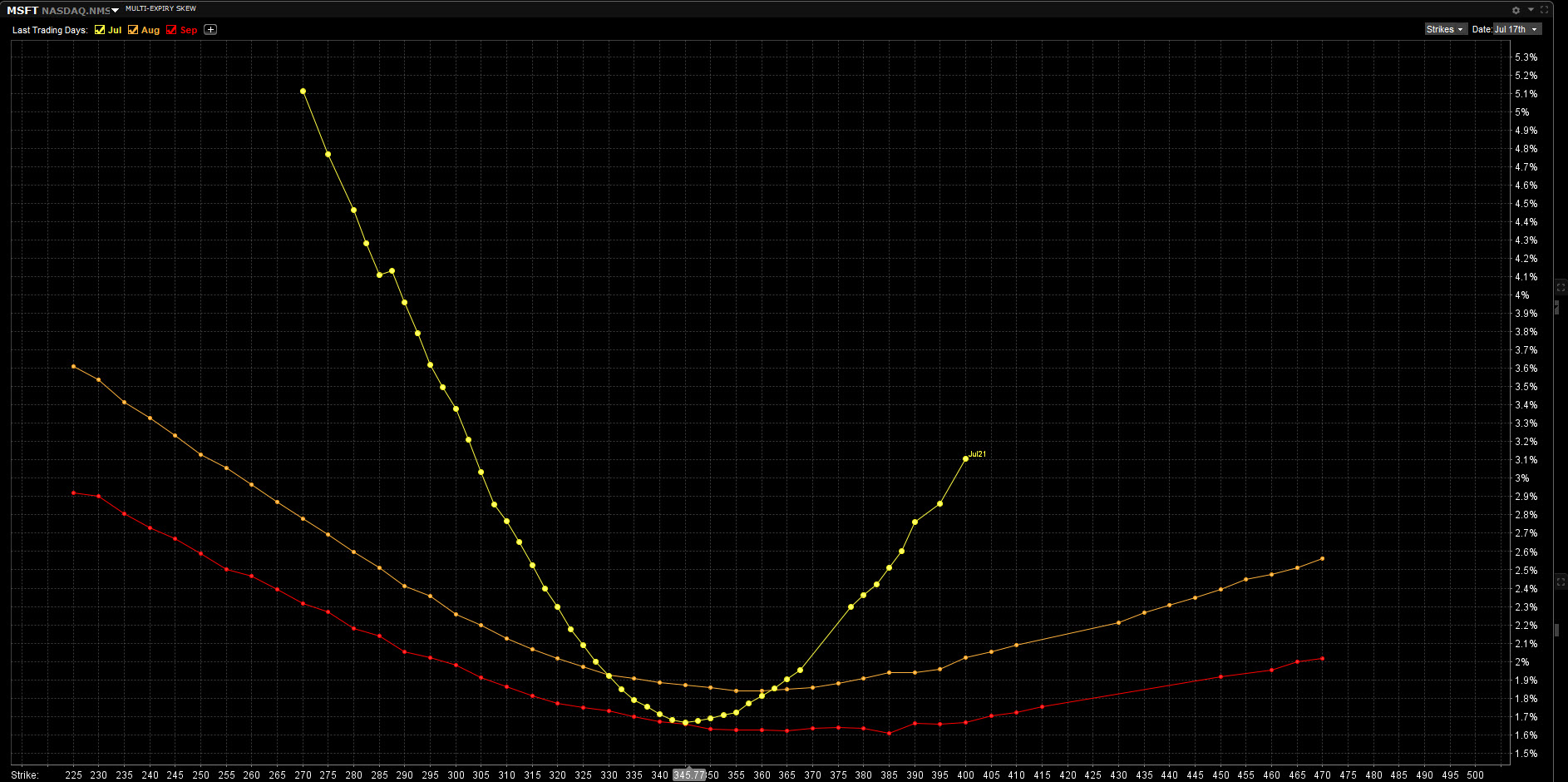
Task: Click strike 500 on the x-axis
Action: point(1475,775)
